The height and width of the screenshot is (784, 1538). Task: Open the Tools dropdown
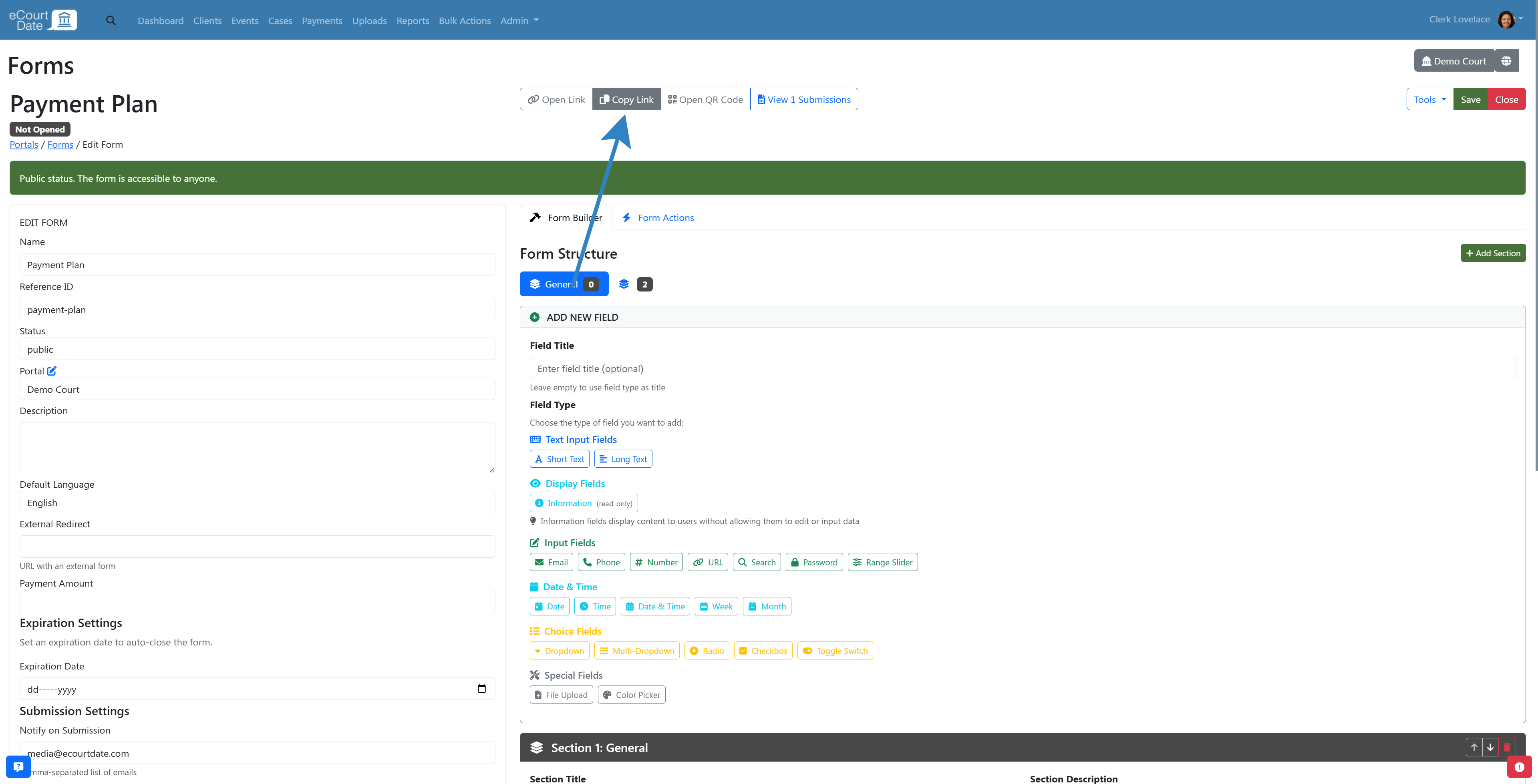coord(1430,99)
